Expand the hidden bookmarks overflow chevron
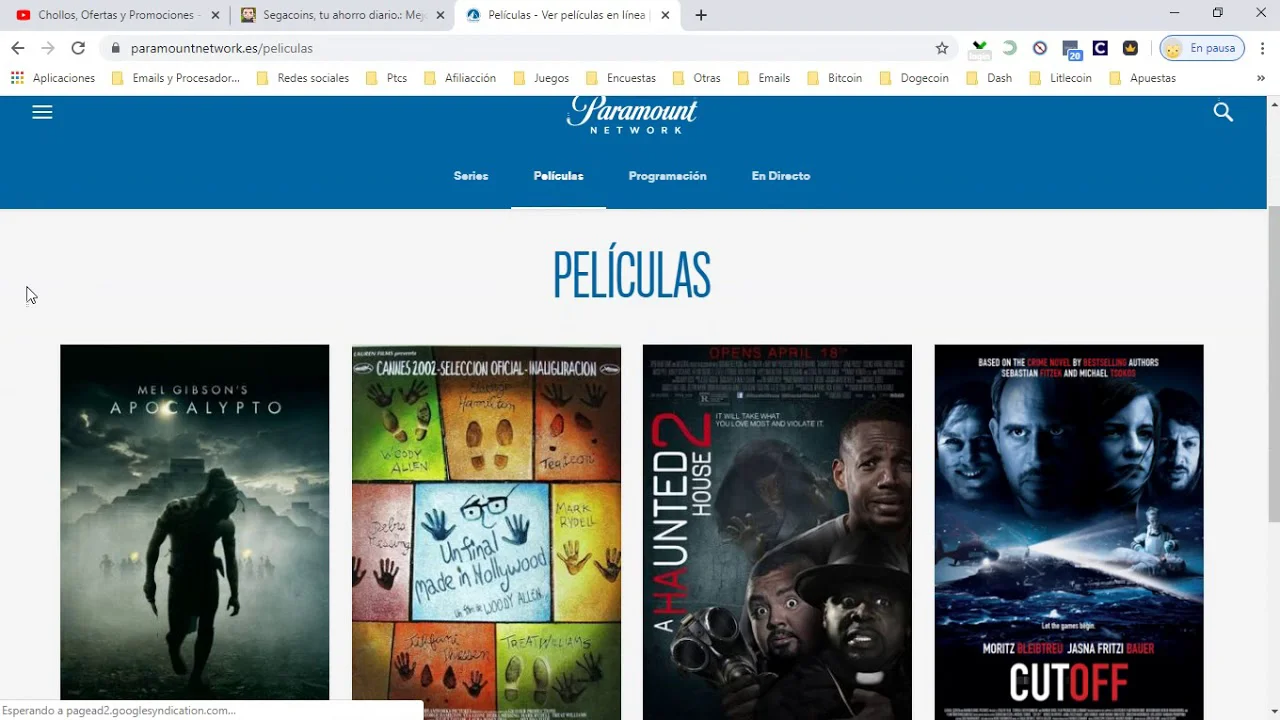The image size is (1280, 720). pyautogui.click(x=1260, y=78)
